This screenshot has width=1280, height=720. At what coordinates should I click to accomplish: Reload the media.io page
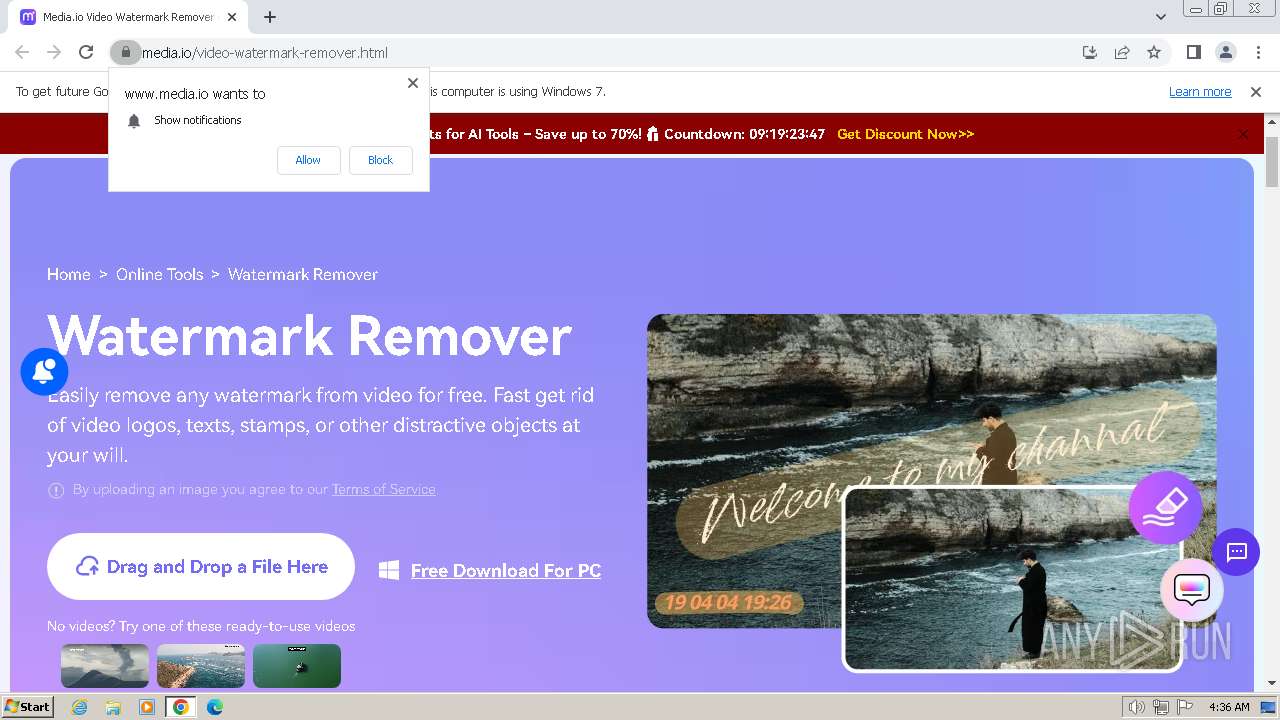pos(86,52)
